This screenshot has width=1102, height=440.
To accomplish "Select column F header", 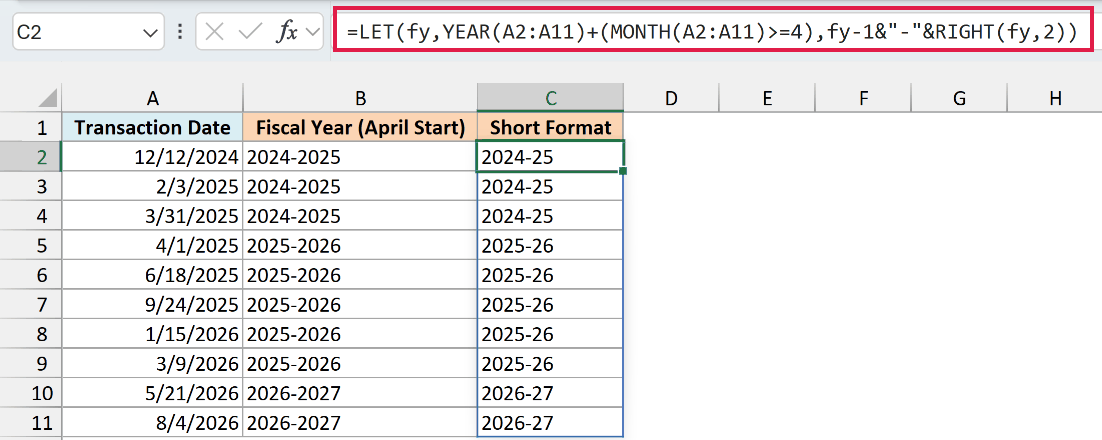I will [863, 98].
